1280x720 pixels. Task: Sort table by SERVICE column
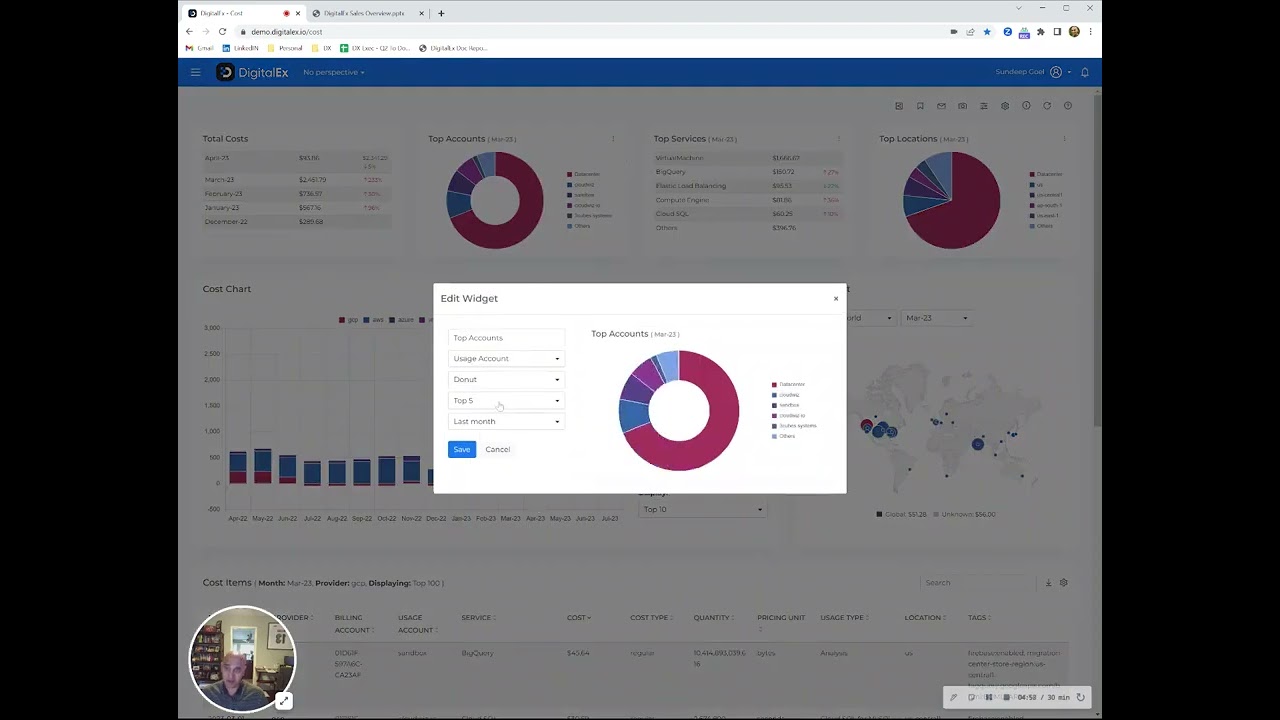point(478,618)
